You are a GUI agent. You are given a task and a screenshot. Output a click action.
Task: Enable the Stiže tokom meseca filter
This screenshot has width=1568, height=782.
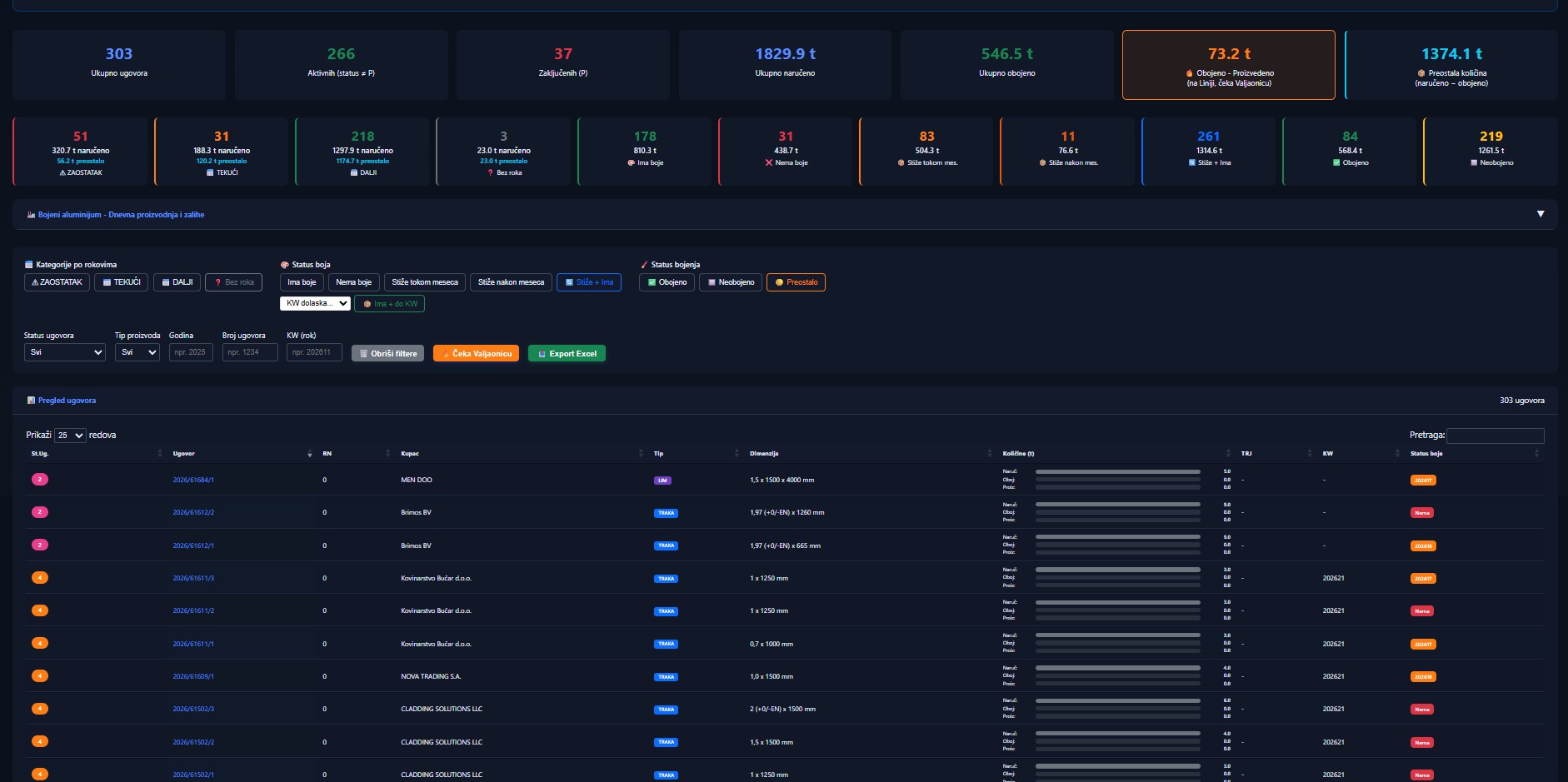[425, 282]
